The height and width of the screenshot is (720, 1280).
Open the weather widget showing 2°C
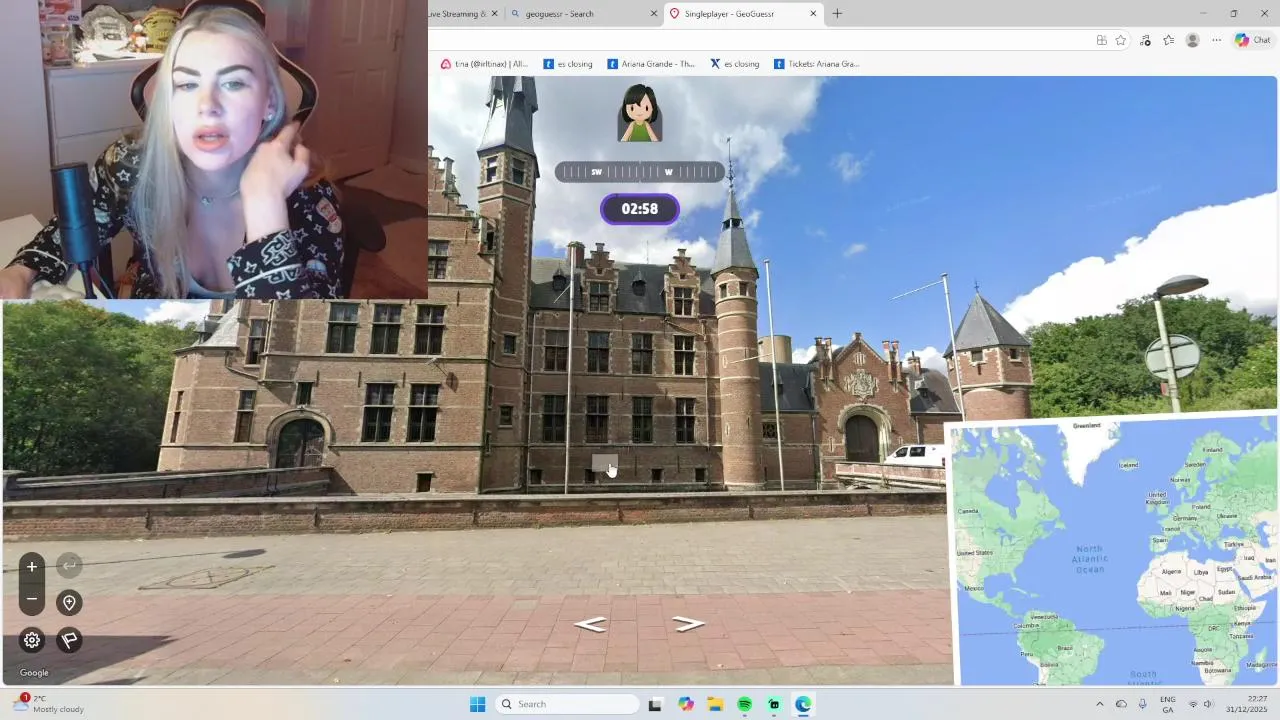(48, 704)
